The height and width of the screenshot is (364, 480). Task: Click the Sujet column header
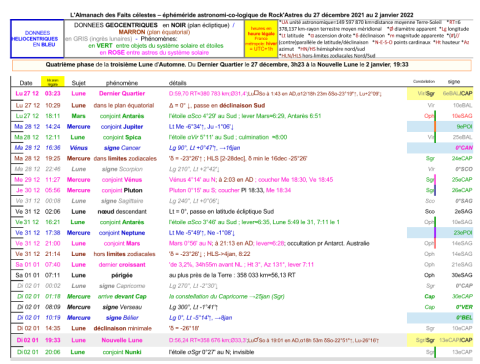pos(79,83)
